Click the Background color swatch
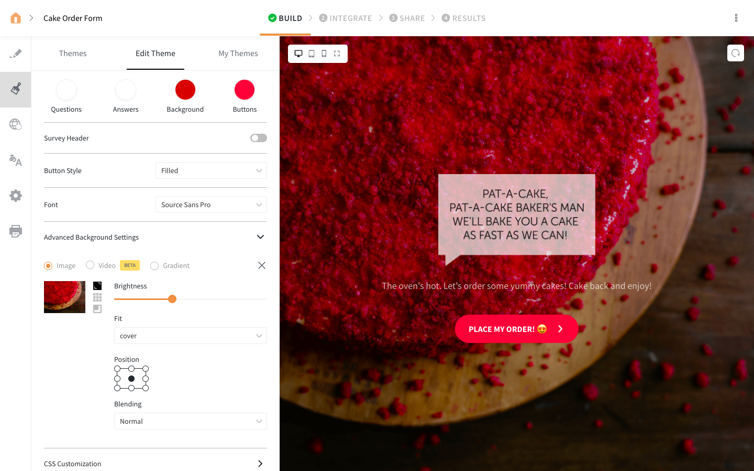 185,90
